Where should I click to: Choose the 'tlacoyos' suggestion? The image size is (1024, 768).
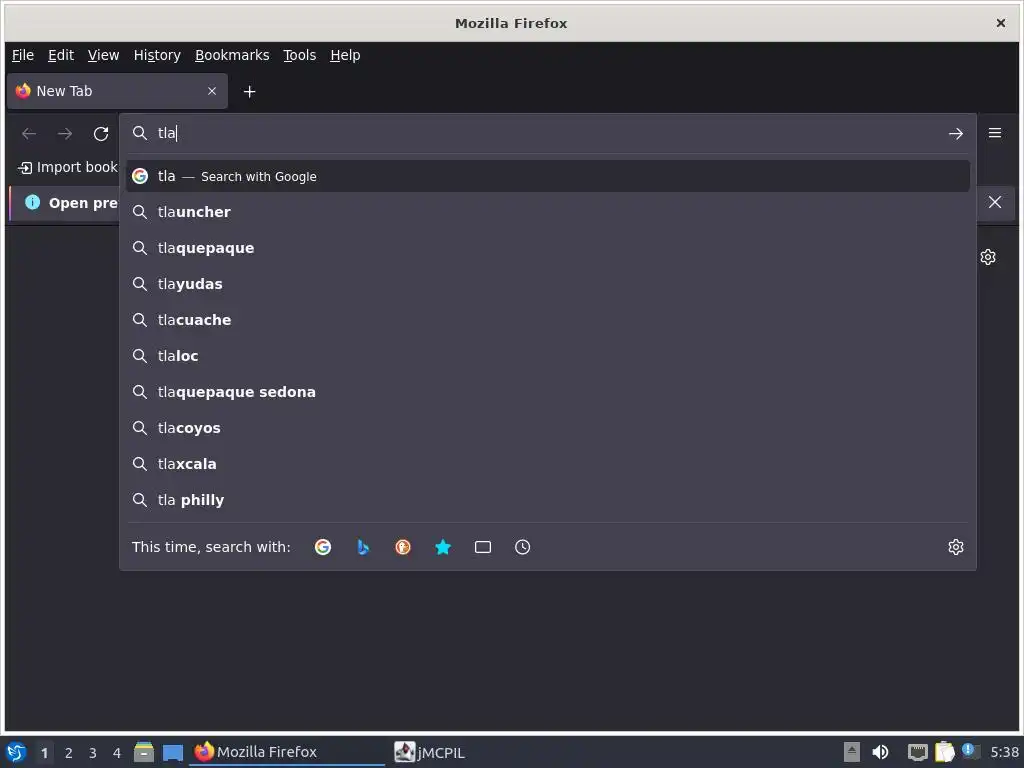[x=547, y=428]
